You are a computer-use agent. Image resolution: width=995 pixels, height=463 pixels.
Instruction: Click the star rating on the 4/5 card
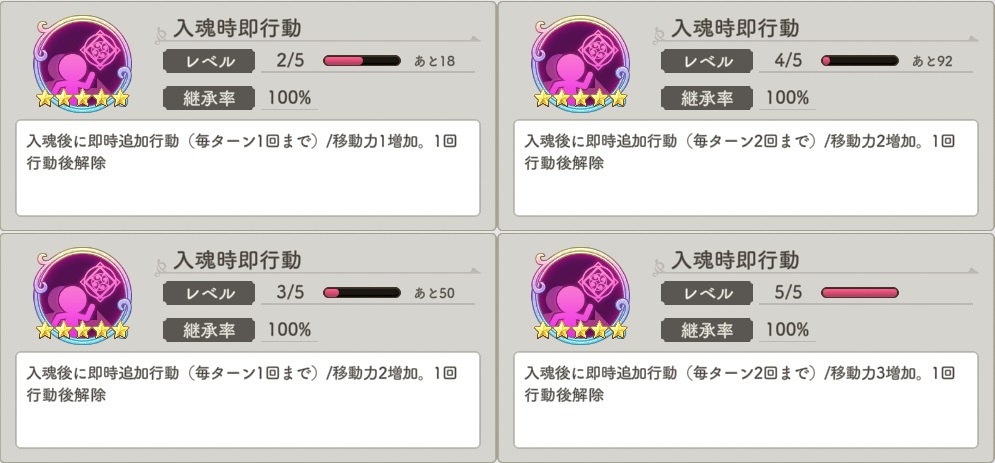point(581,99)
